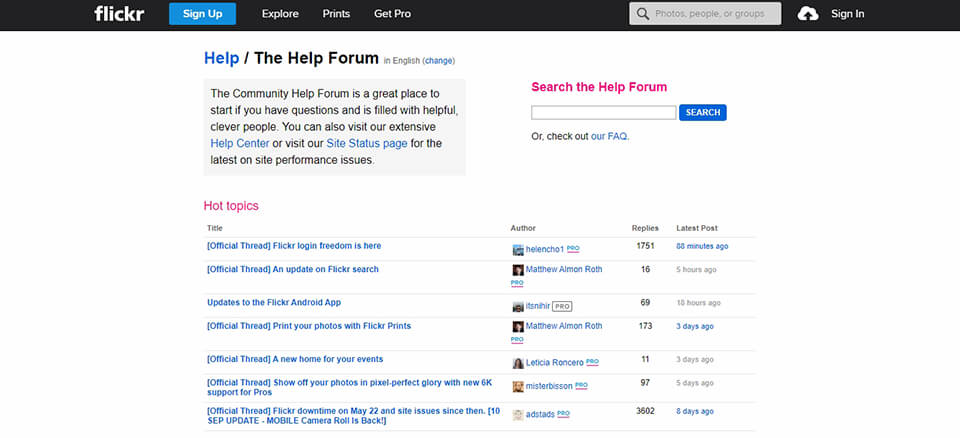
Task: Open the Help Center link
Action: 240,143
